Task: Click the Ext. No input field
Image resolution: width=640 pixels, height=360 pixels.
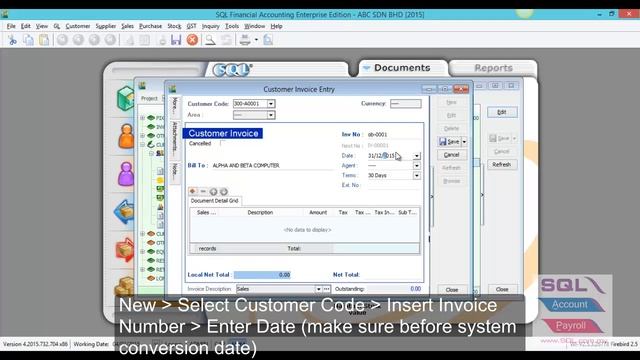Action: pyautogui.click(x=393, y=185)
